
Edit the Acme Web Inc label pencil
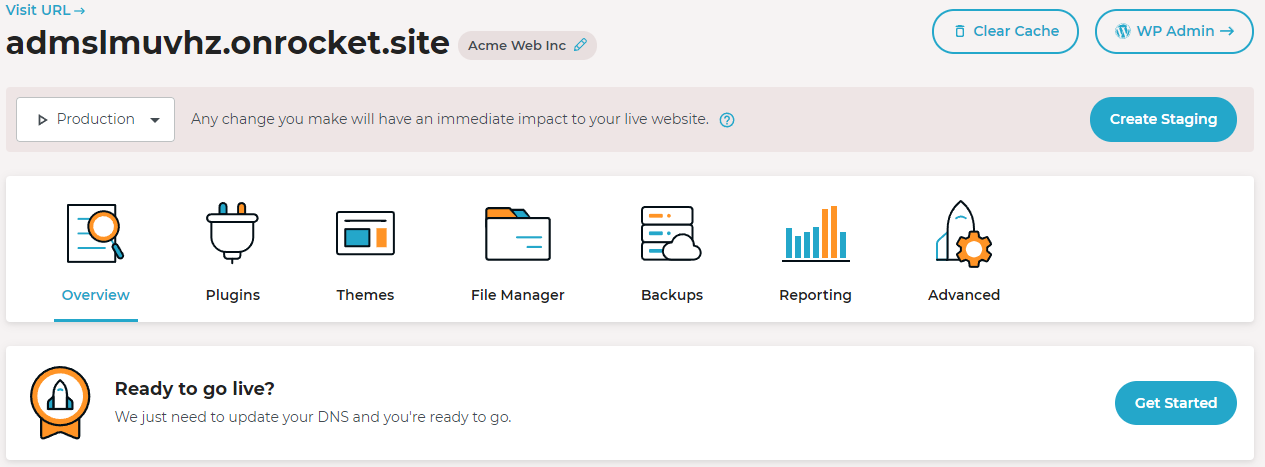[x=580, y=46]
